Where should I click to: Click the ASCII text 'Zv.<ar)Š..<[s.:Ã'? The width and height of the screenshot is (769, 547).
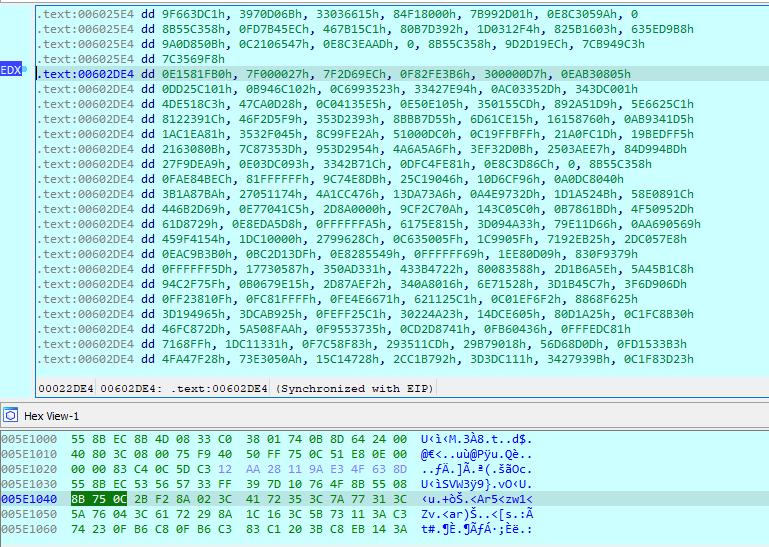pyautogui.click(x=477, y=514)
